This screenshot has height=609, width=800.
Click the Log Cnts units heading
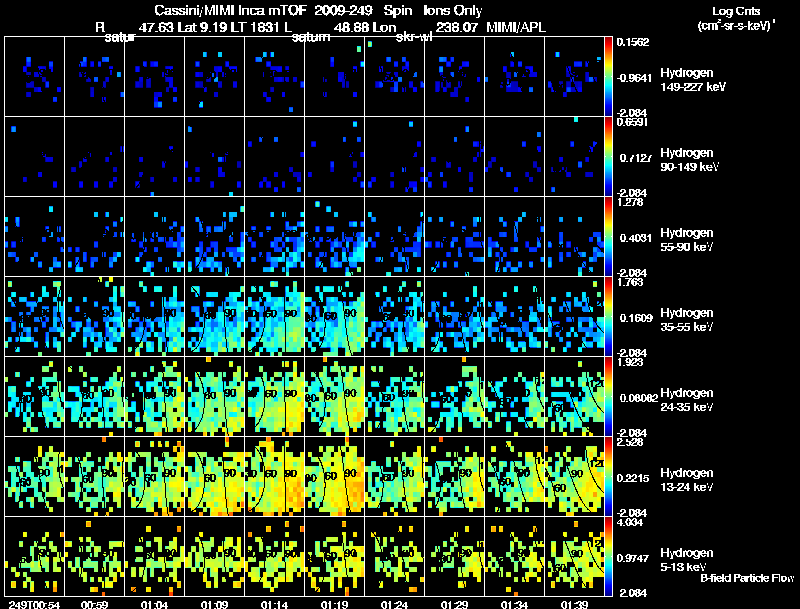(736, 11)
